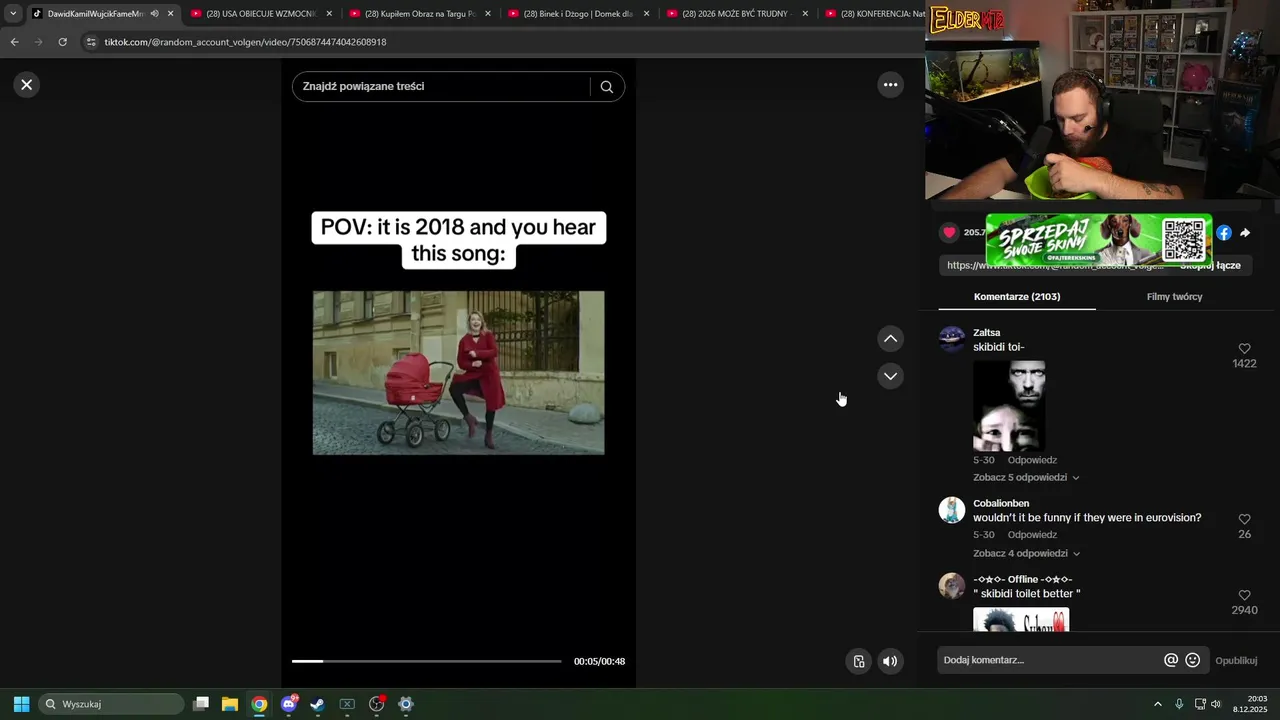Close the TikTok video viewer
The width and height of the screenshot is (1280, 720).
coord(27,85)
